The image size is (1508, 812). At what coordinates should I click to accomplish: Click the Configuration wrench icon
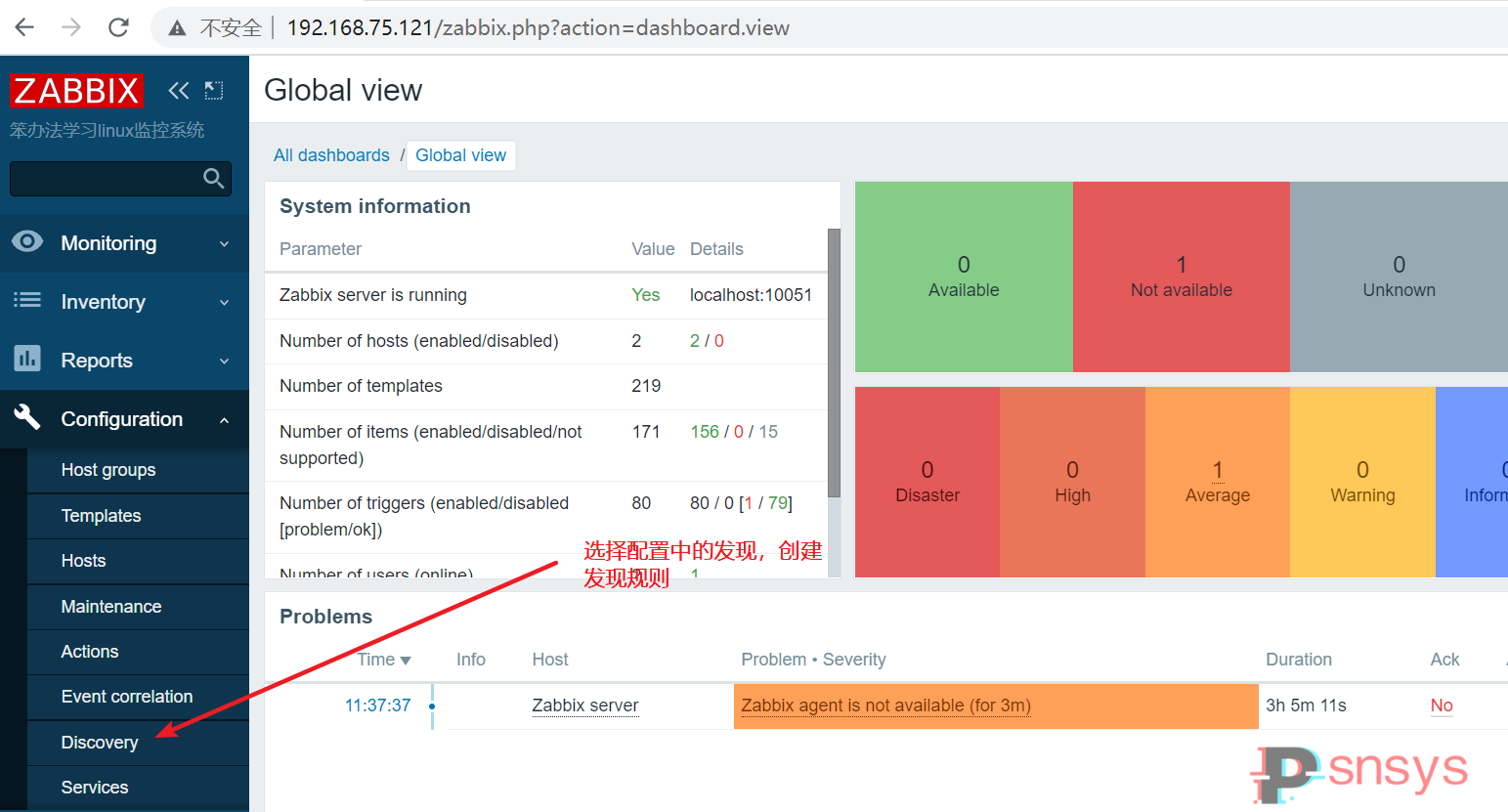(27, 417)
